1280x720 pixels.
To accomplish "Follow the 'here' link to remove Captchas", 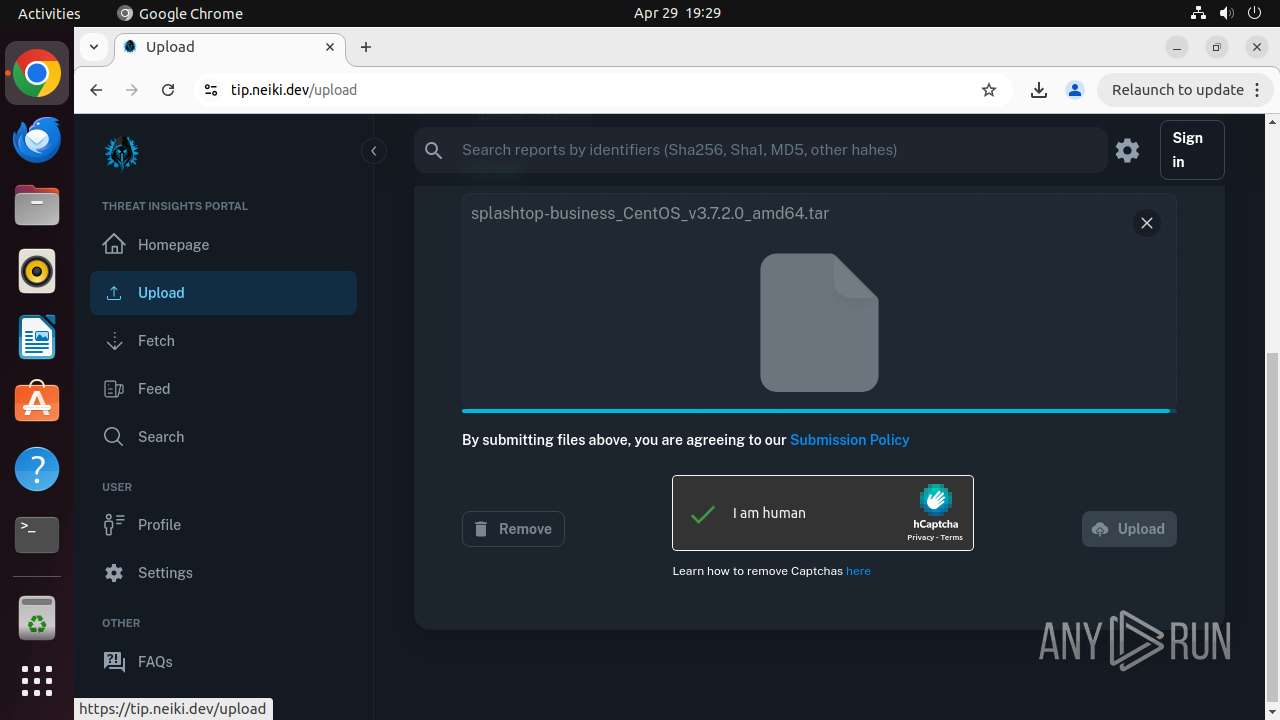I will point(858,571).
